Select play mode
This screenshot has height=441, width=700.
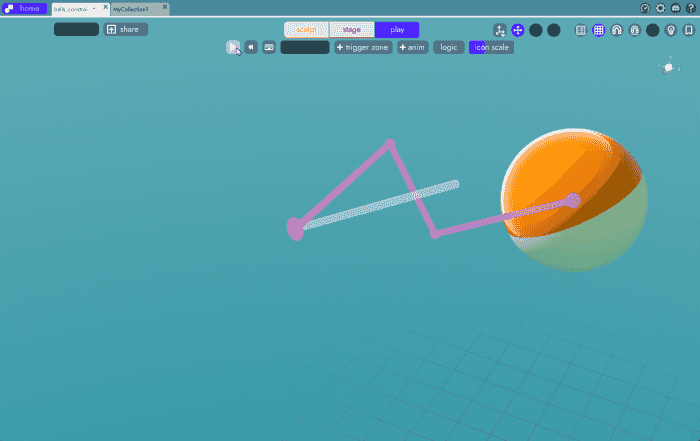[x=397, y=30]
